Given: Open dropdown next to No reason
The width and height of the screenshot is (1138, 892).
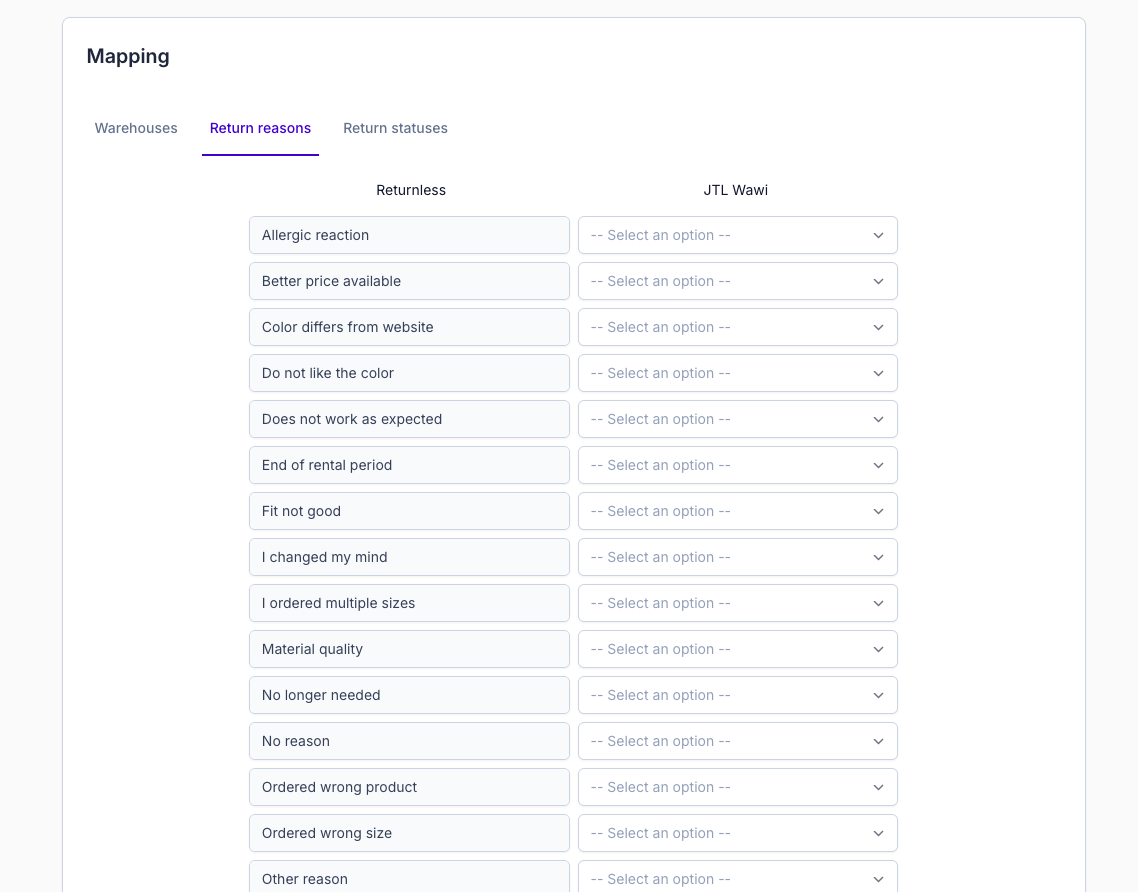Looking at the screenshot, I should (737, 741).
